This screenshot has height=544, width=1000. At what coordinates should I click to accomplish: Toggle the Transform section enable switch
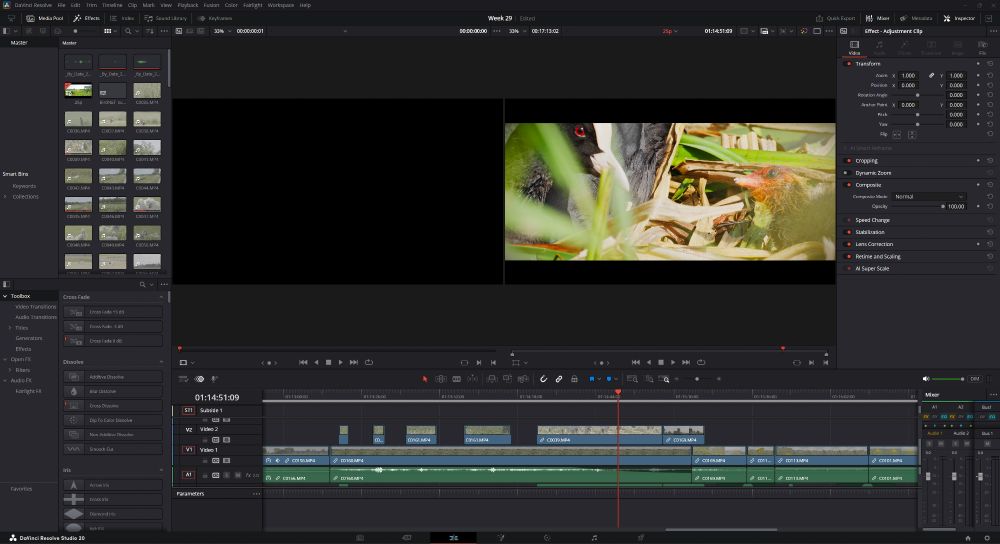coord(848,64)
